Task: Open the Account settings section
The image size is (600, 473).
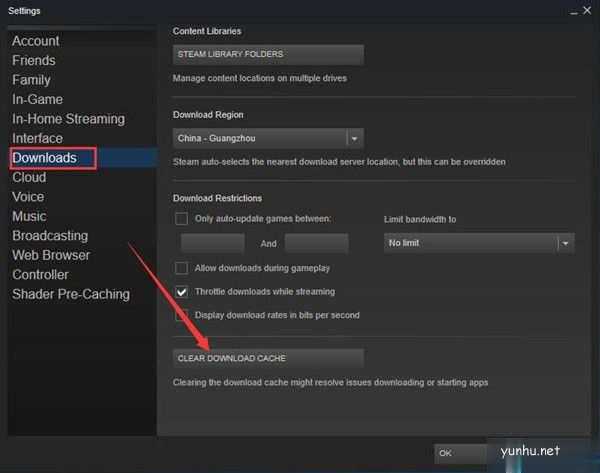Action: point(36,41)
